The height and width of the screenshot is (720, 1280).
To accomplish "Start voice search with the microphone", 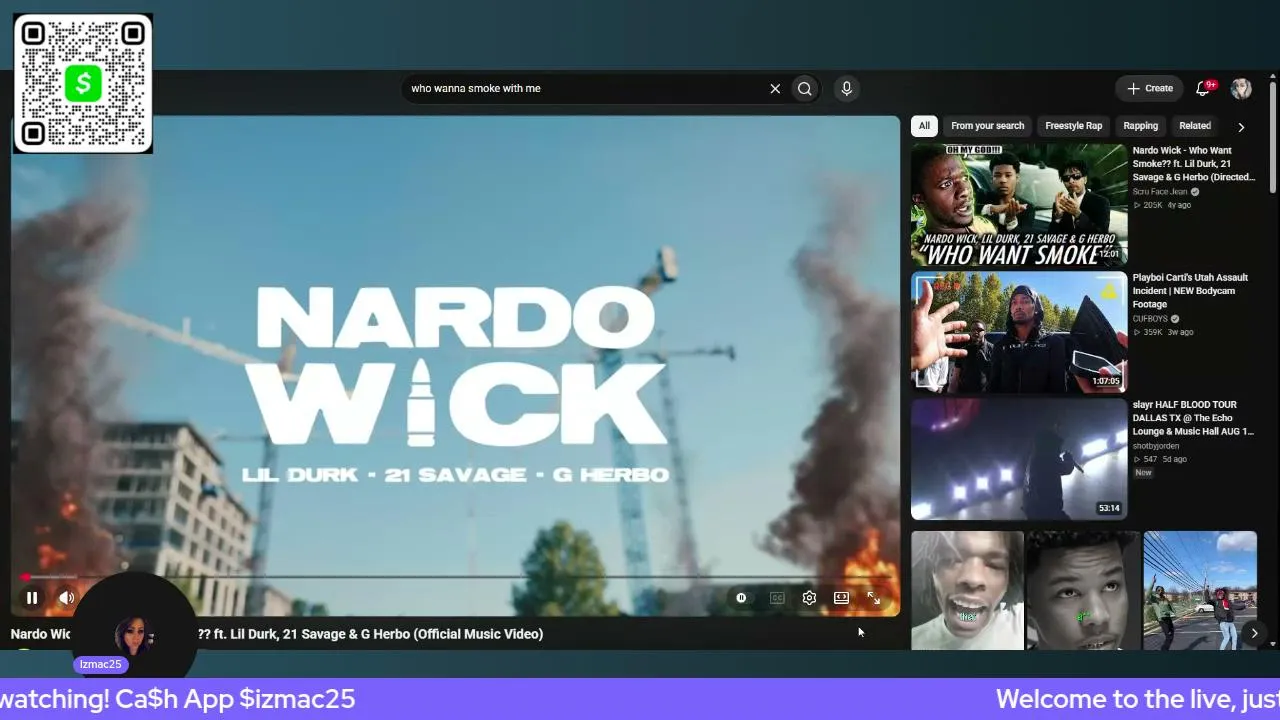I will coord(846,88).
